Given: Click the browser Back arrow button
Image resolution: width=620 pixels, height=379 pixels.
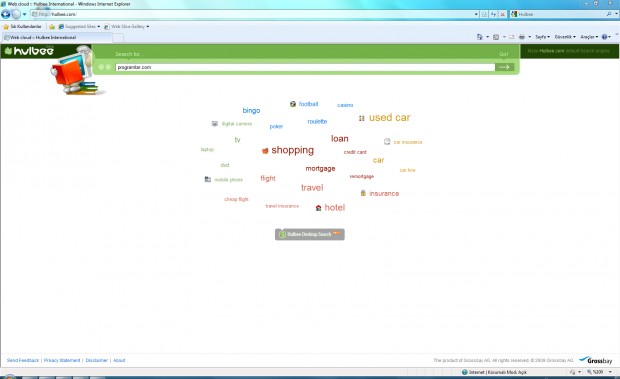Looking at the screenshot, I should (6, 14).
